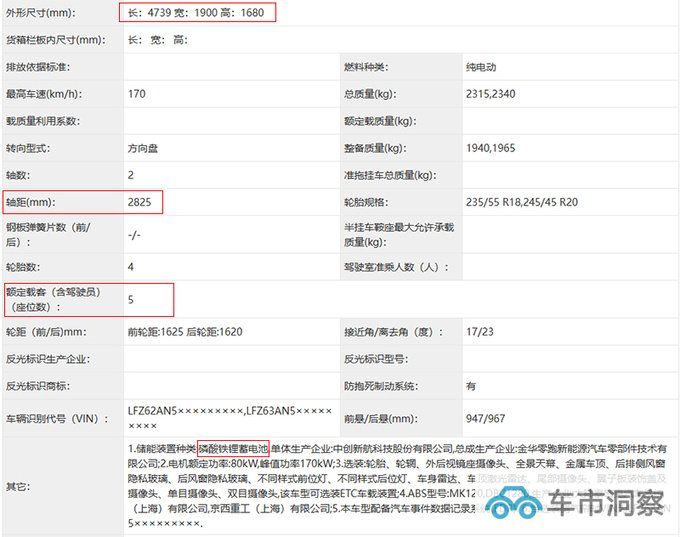Select the ABS value 有

click(471, 386)
